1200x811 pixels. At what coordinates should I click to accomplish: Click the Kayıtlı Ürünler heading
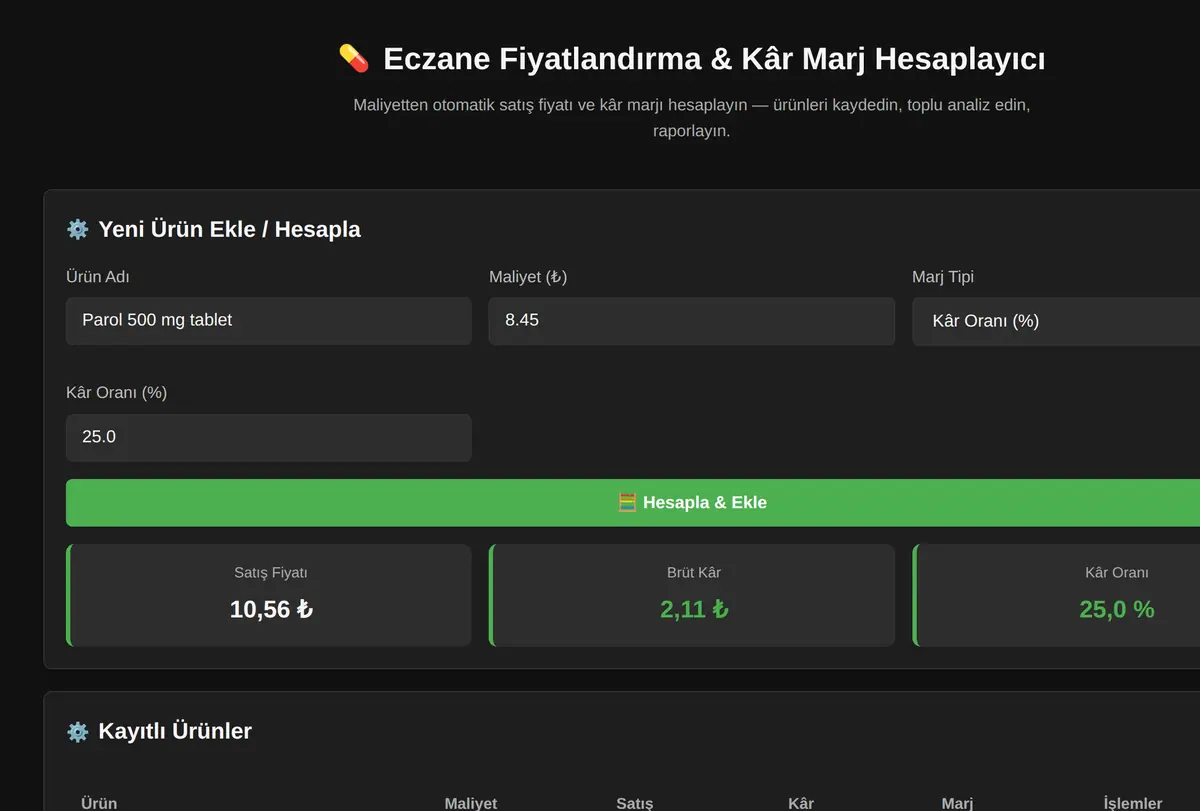175,731
